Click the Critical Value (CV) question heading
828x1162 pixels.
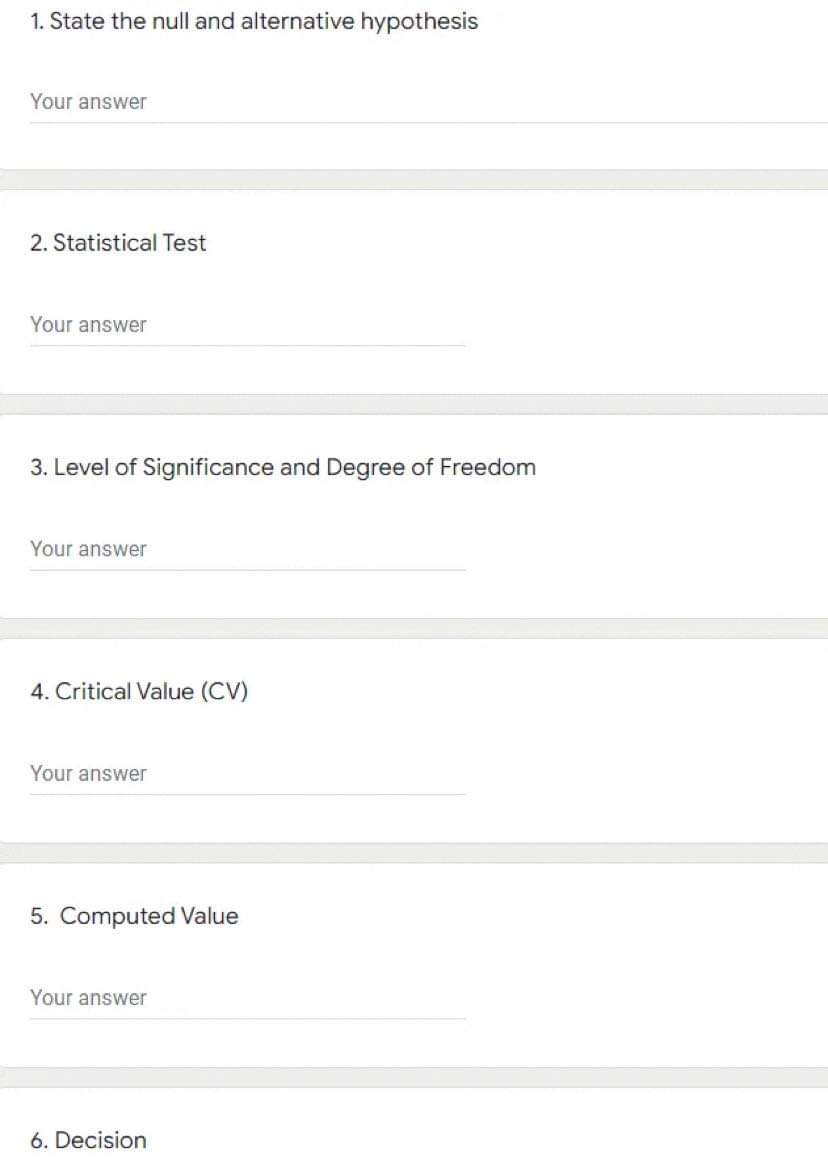point(139,691)
